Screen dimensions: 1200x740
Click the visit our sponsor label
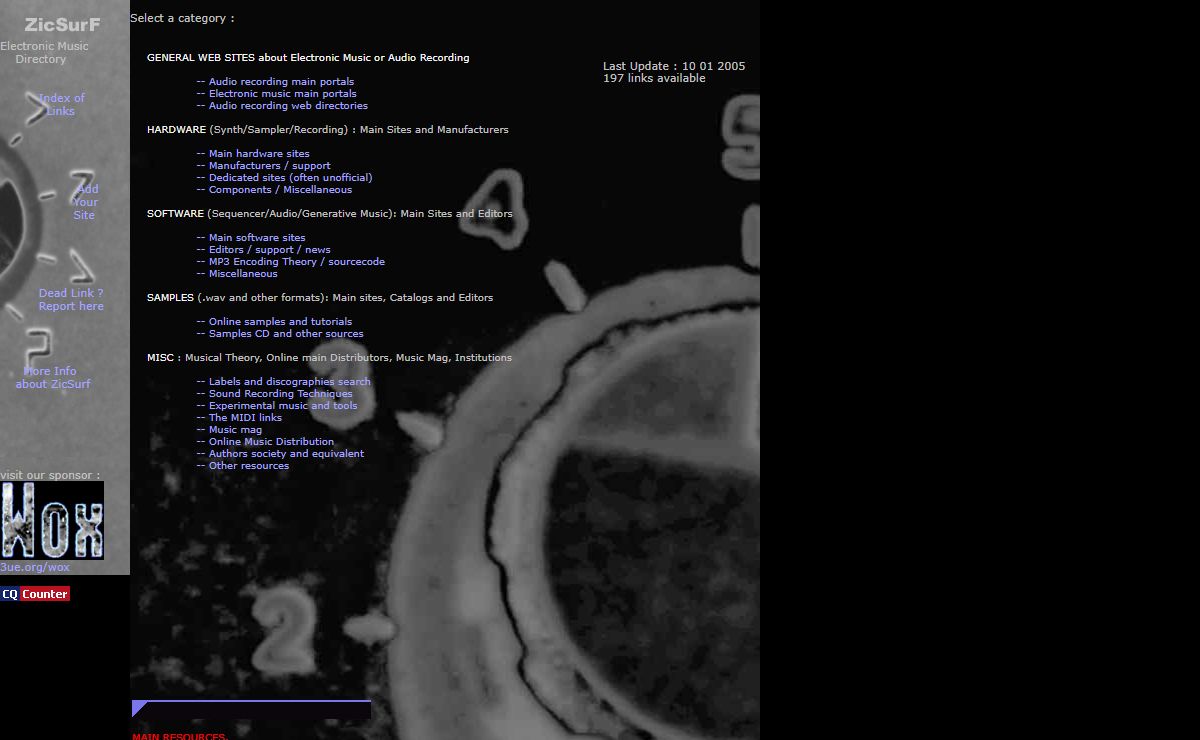[x=50, y=475]
